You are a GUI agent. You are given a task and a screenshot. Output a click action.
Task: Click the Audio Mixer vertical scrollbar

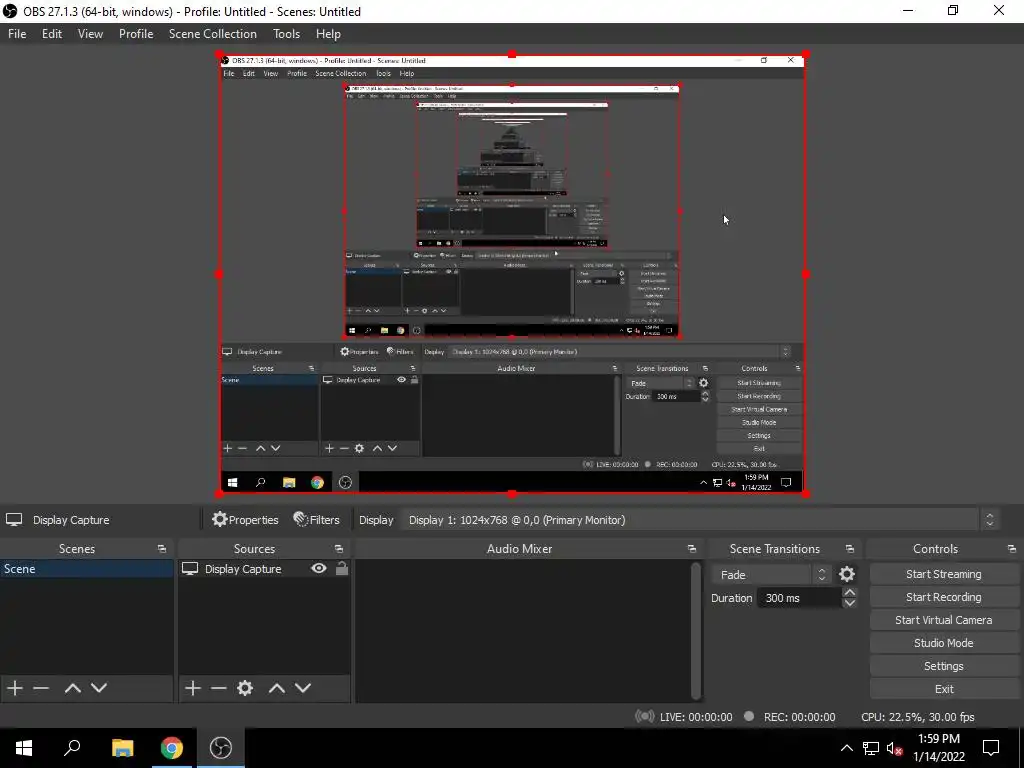coord(696,630)
